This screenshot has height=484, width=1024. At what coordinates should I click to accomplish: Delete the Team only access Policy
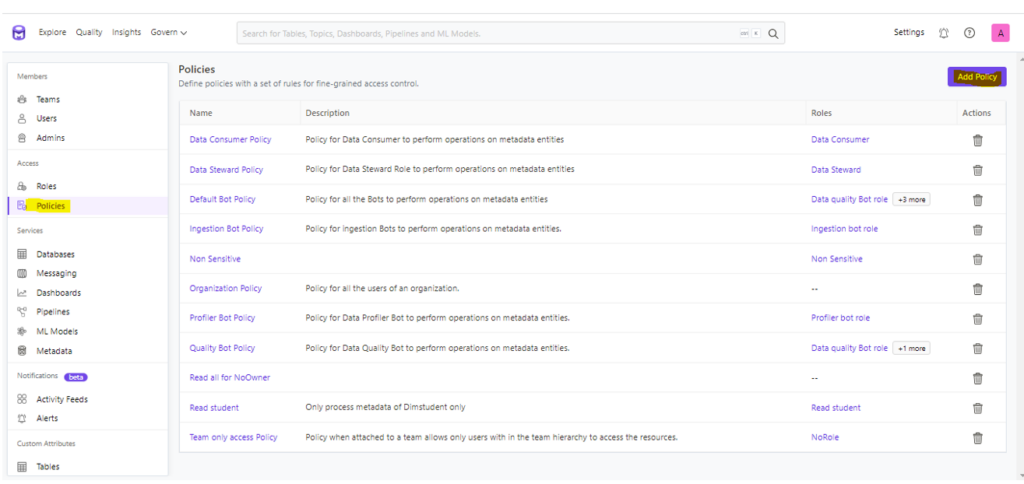[x=977, y=438]
